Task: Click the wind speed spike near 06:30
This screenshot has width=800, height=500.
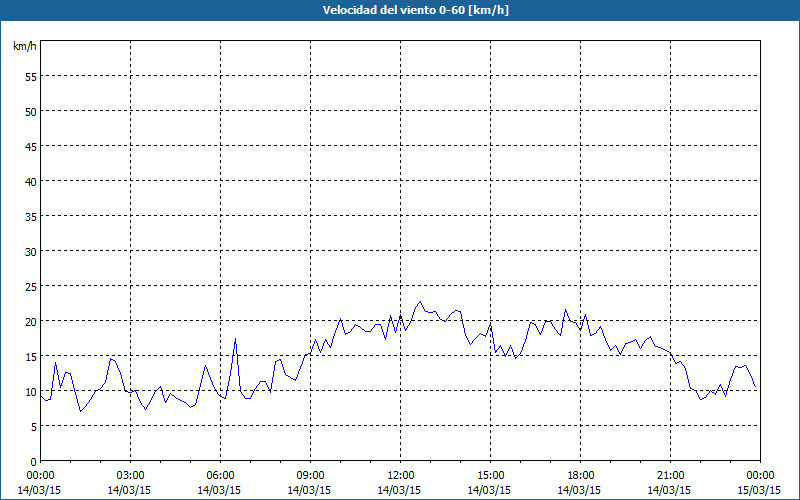Action: coord(235,338)
